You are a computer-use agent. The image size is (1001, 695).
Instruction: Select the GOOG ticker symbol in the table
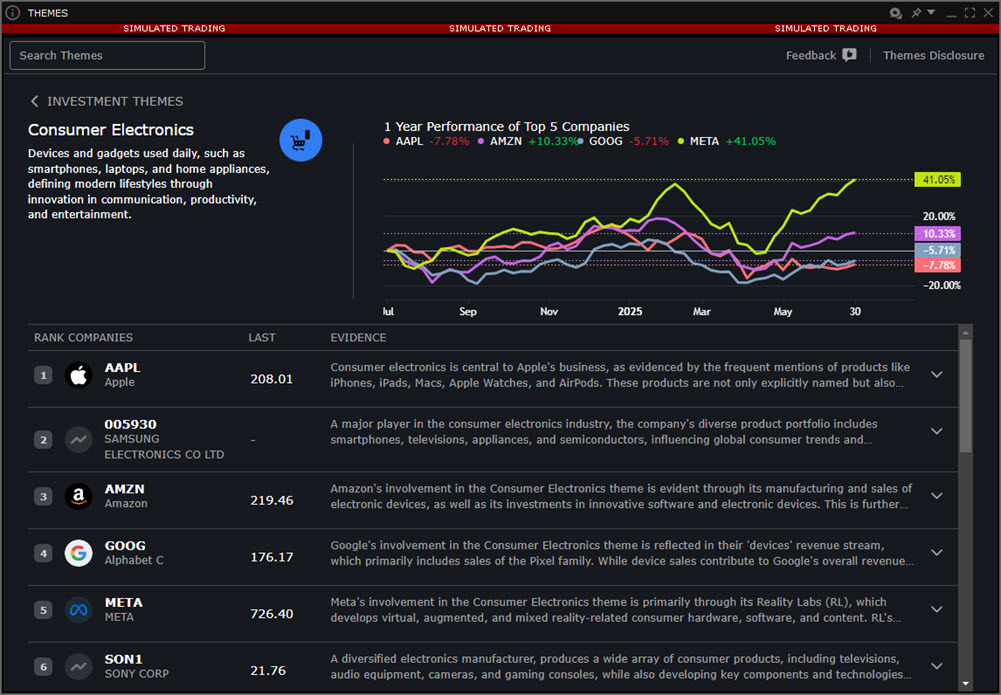click(125, 546)
